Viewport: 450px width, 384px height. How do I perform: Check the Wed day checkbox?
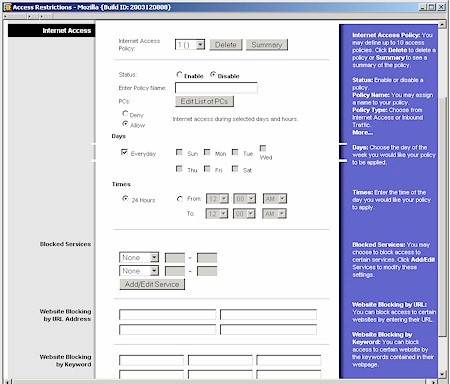click(x=263, y=148)
